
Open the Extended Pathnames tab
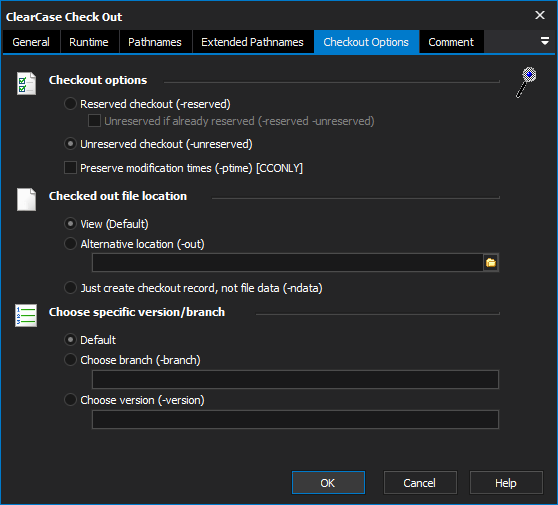tap(252, 42)
